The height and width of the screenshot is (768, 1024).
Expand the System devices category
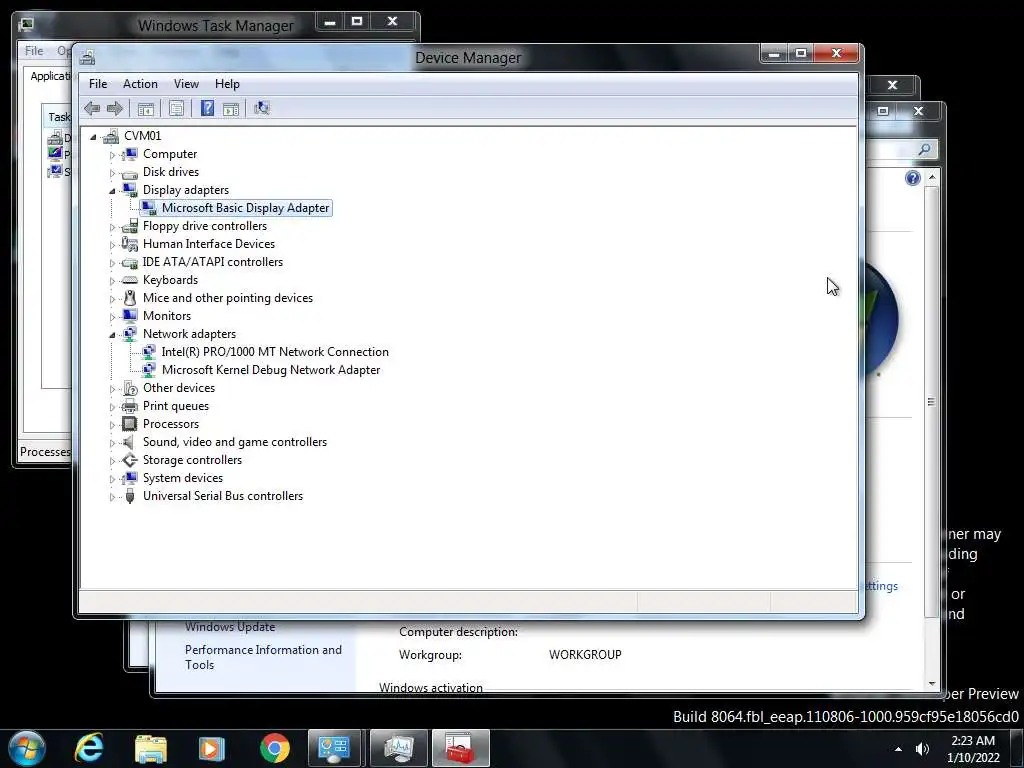[112, 479]
